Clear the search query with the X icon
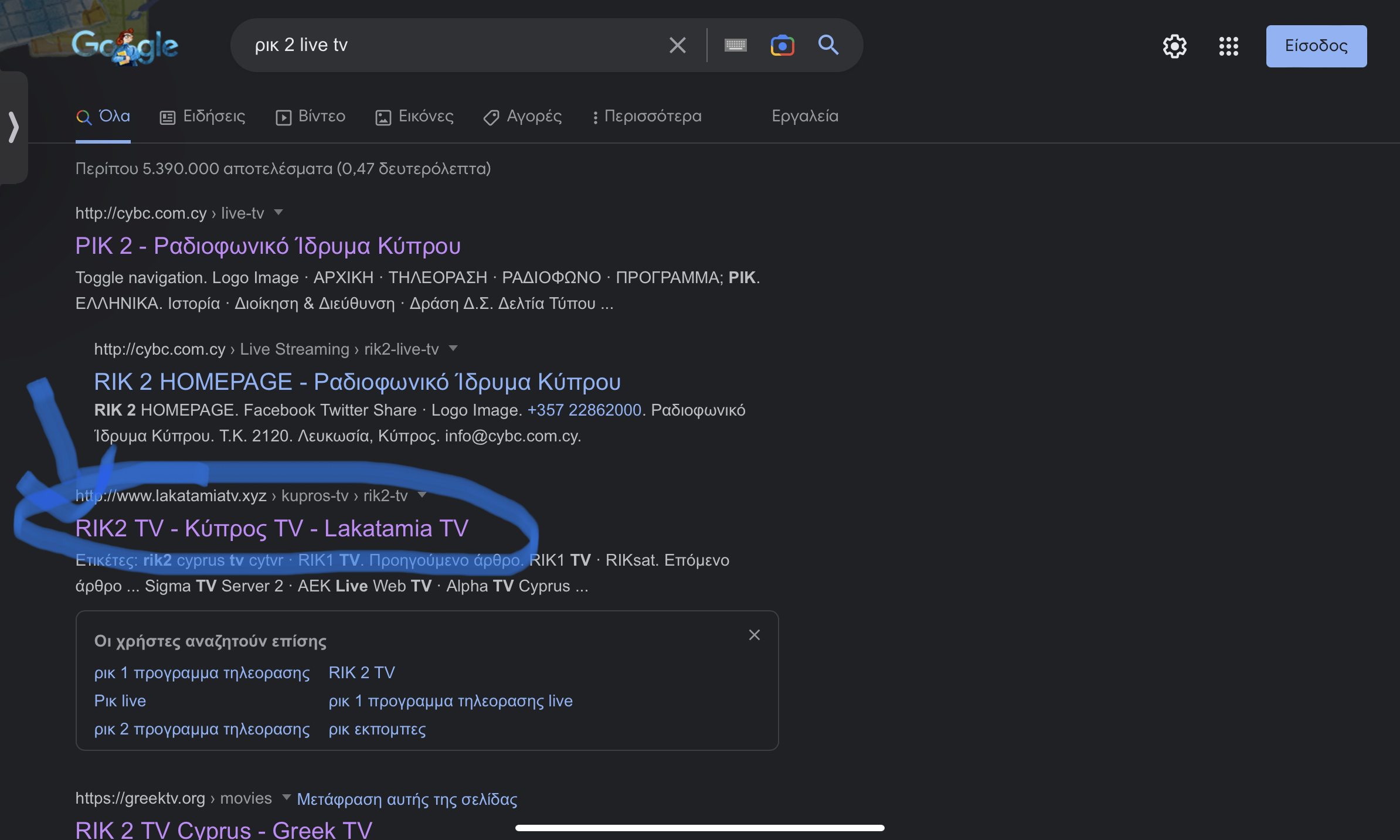1400x840 pixels. point(678,45)
